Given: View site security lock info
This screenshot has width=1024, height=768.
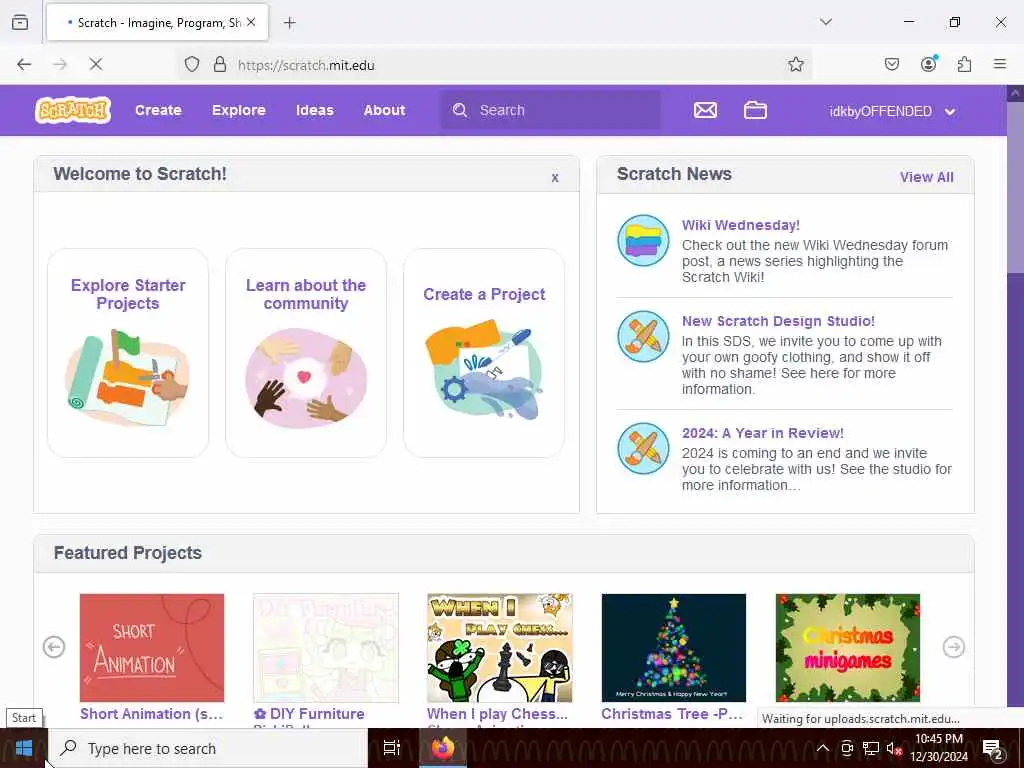Looking at the screenshot, I should [220, 64].
